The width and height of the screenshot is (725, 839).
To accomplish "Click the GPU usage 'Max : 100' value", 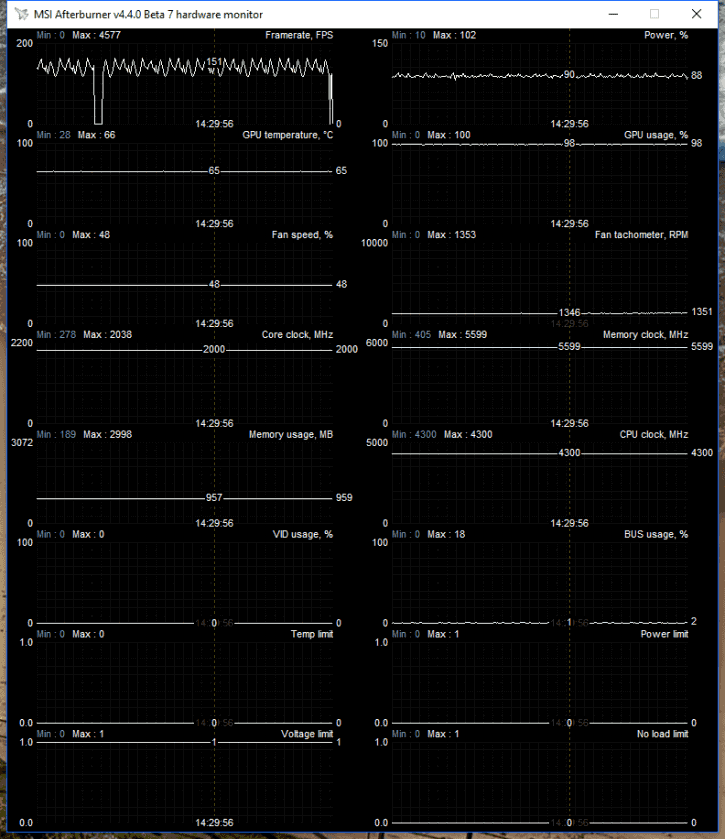I will [449, 135].
